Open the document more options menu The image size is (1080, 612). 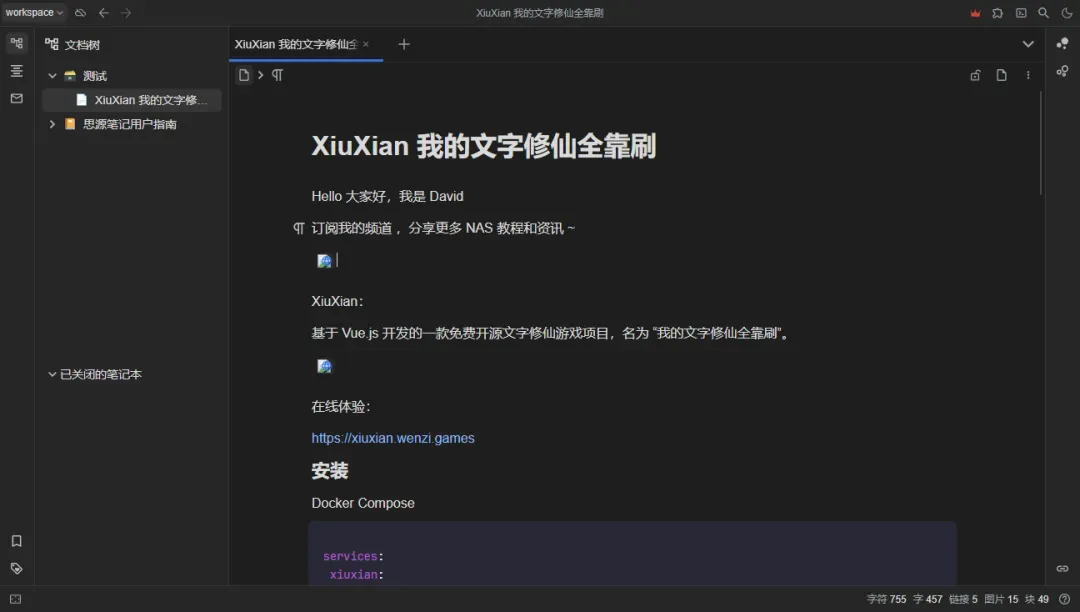pyautogui.click(x=1028, y=75)
